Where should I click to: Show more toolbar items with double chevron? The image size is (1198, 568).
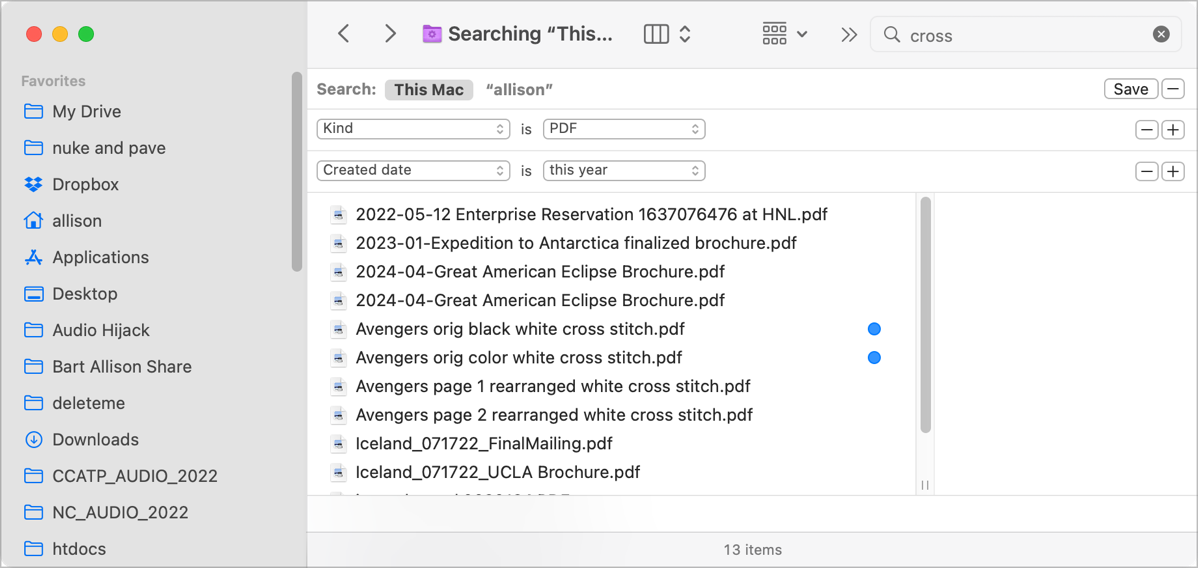click(849, 35)
